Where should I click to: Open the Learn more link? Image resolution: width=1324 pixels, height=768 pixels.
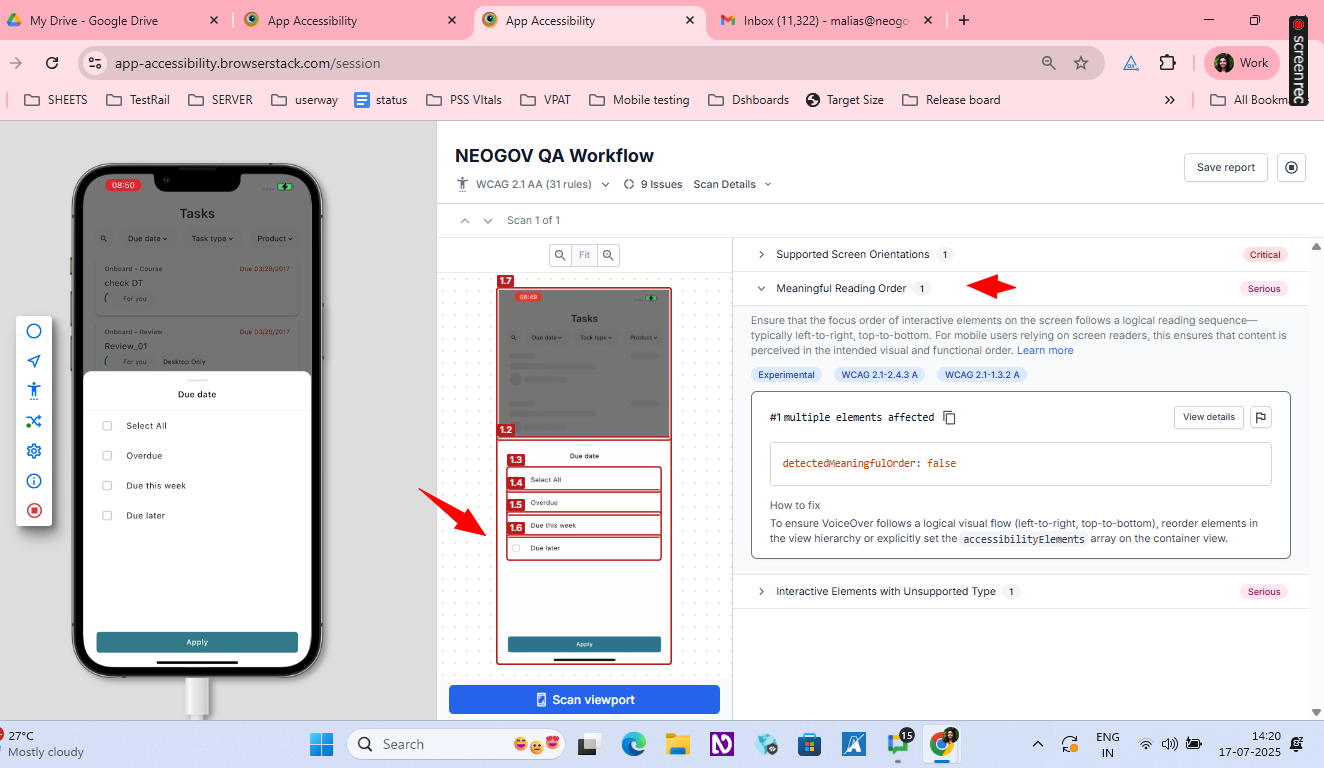[x=1045, y=351]
